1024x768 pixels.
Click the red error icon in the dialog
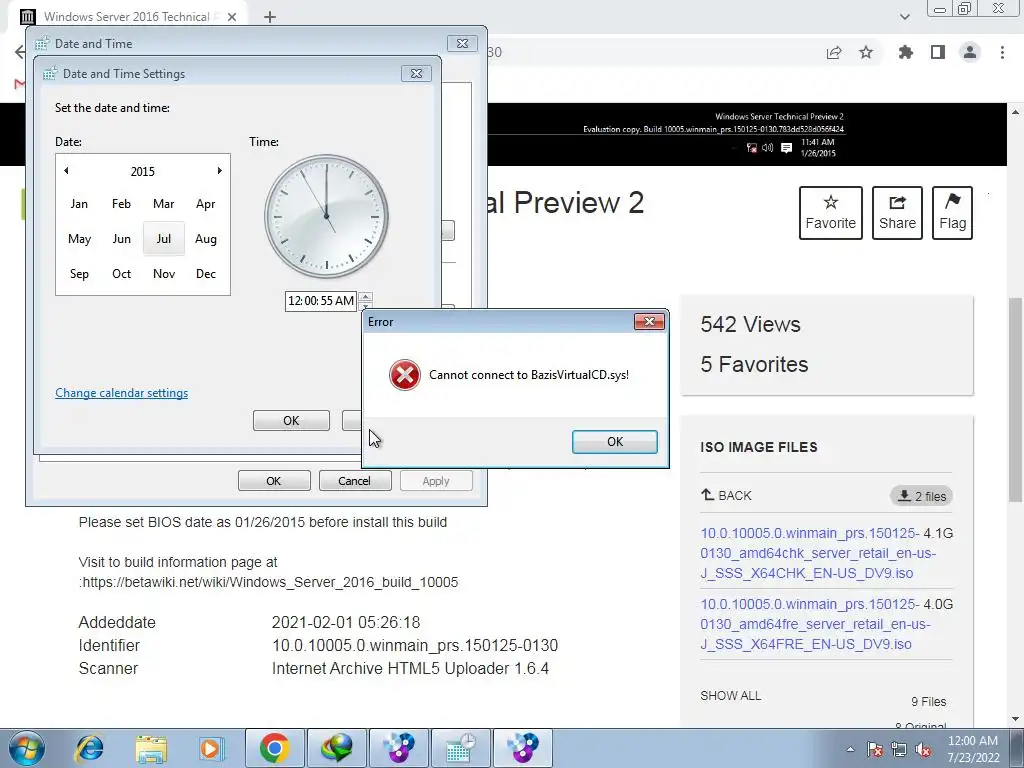(405, 375)
